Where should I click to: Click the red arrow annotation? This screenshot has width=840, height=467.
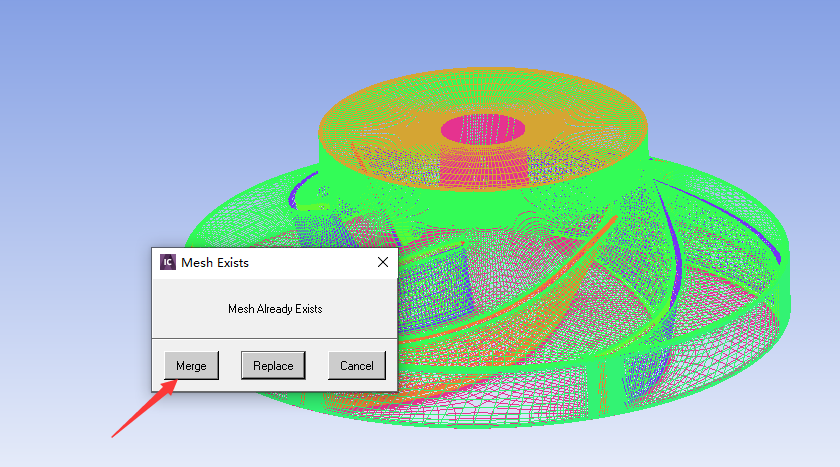(142, 409)
